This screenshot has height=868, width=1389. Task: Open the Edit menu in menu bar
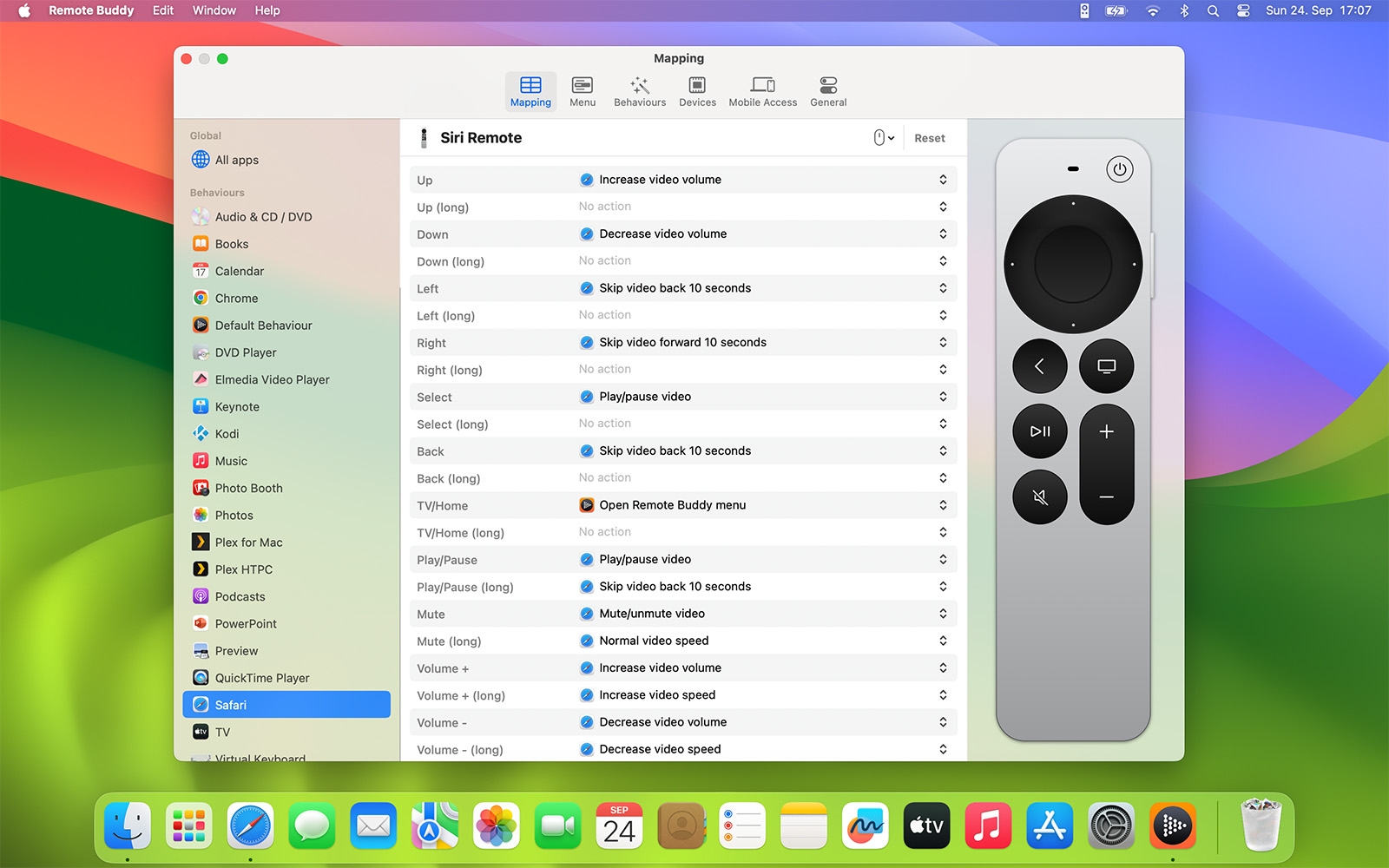click(163, 10)
